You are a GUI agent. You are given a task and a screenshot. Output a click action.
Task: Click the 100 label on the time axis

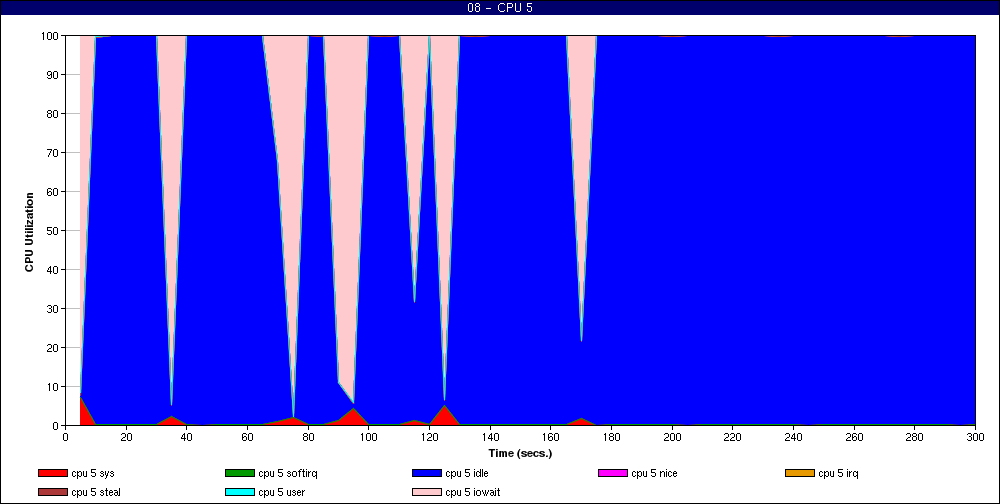pos(369,437)
